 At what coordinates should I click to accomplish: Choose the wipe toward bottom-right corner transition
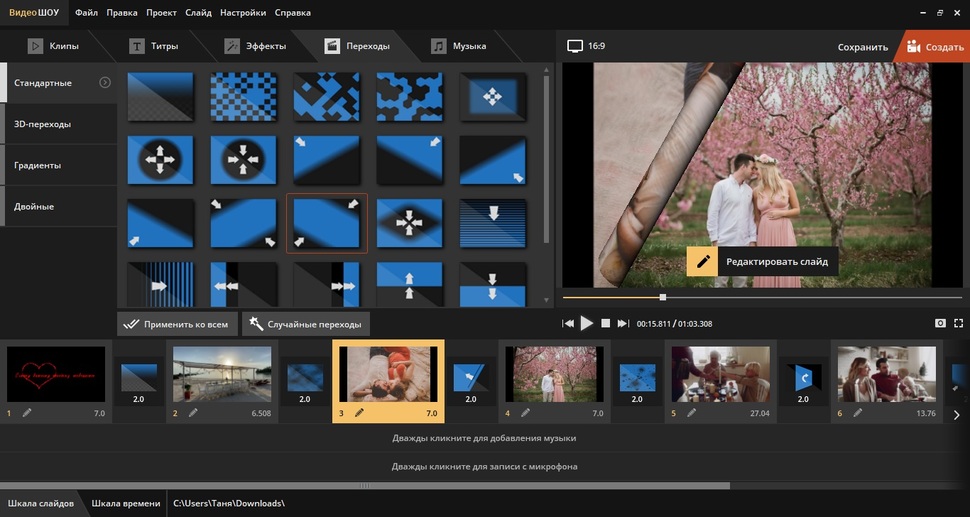tap(492, 160)
